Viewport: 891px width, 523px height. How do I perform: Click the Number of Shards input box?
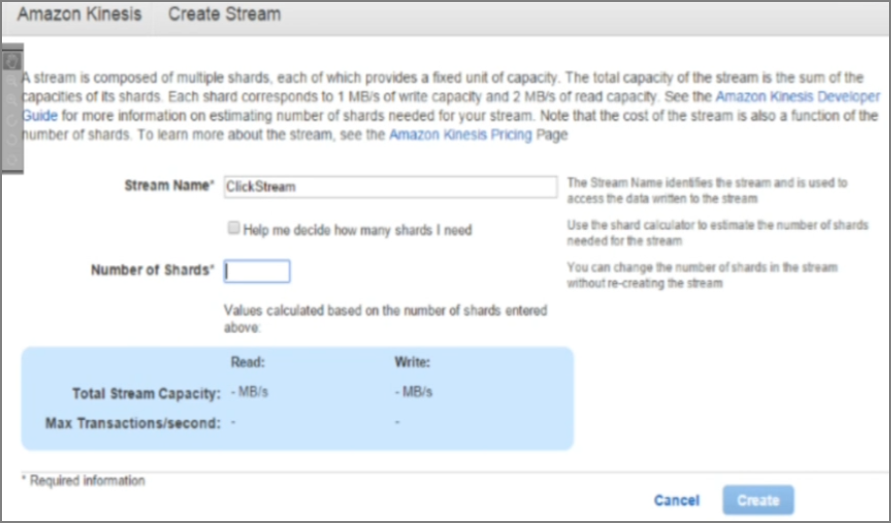(257, 271)
